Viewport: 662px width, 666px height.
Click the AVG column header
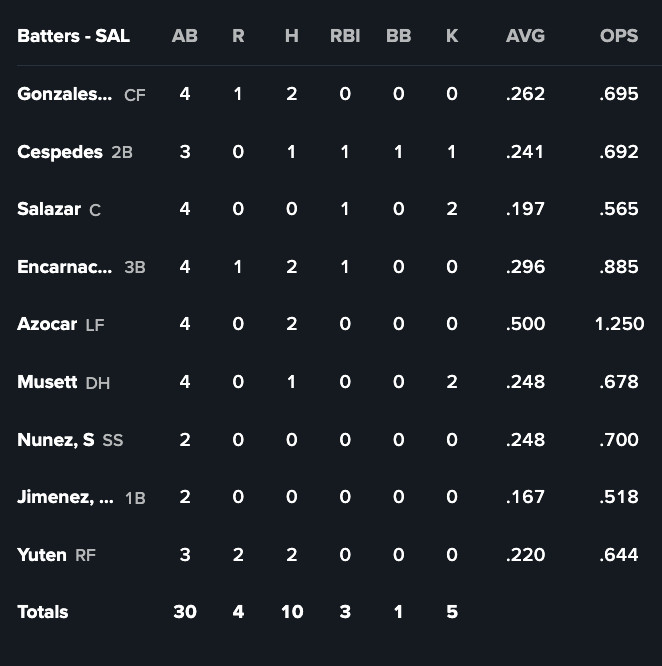click(525, 36)
